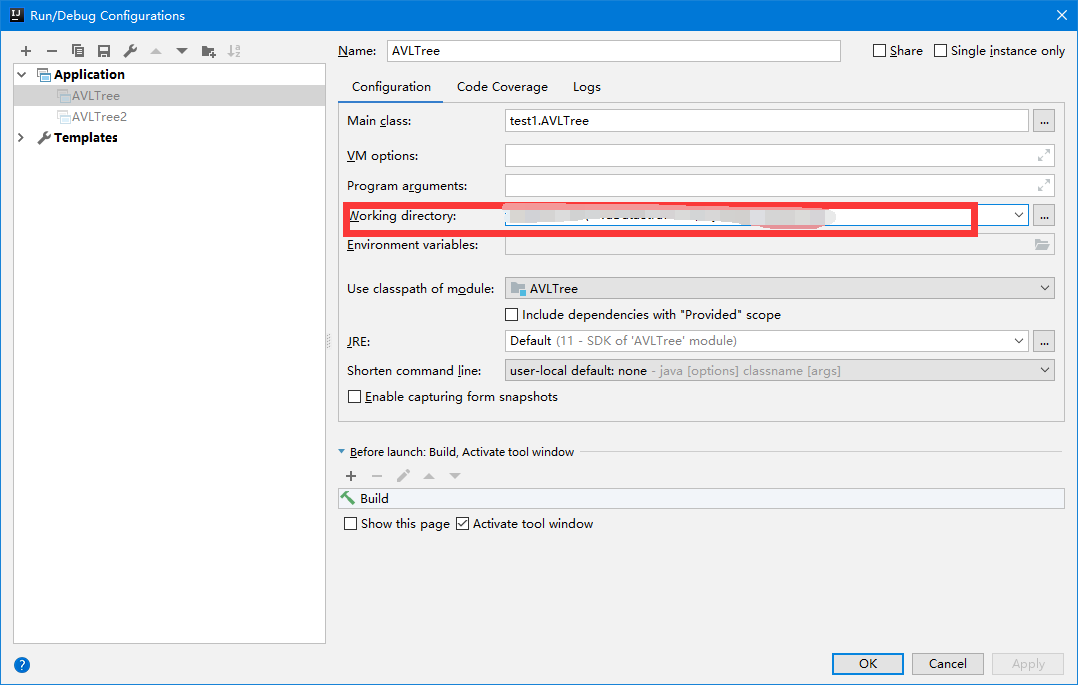The height and width of the screenshot is (685, 1078).
Task: Switch to Logs tab
Action: [586, 87]
